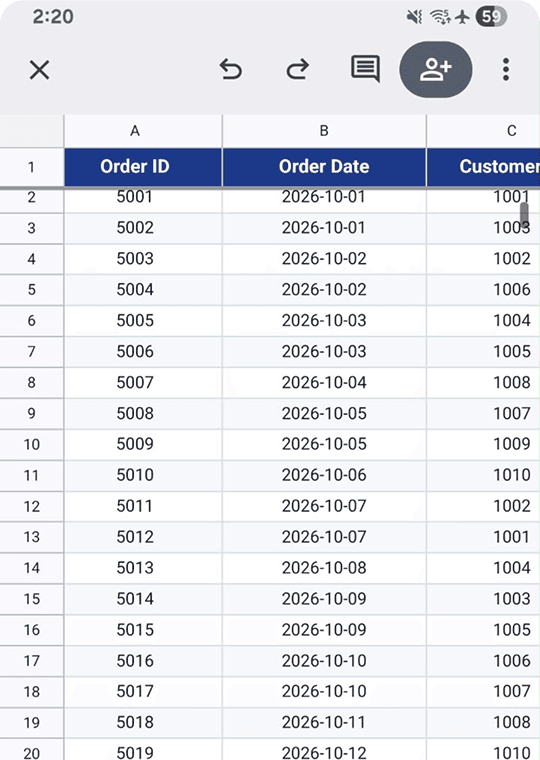540x760 pixels.
Task: Tap the battery level indicator
Action: pyautogui.click(x=492, y=17)
